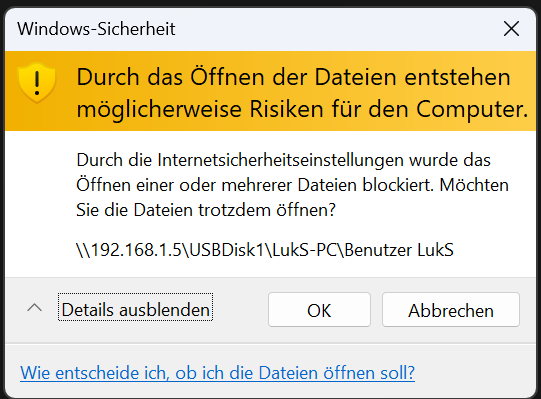Click heading line 'möglicherweise Risiken für den Computer'
This screenshot has width=541, height=399.
(302, 109)
